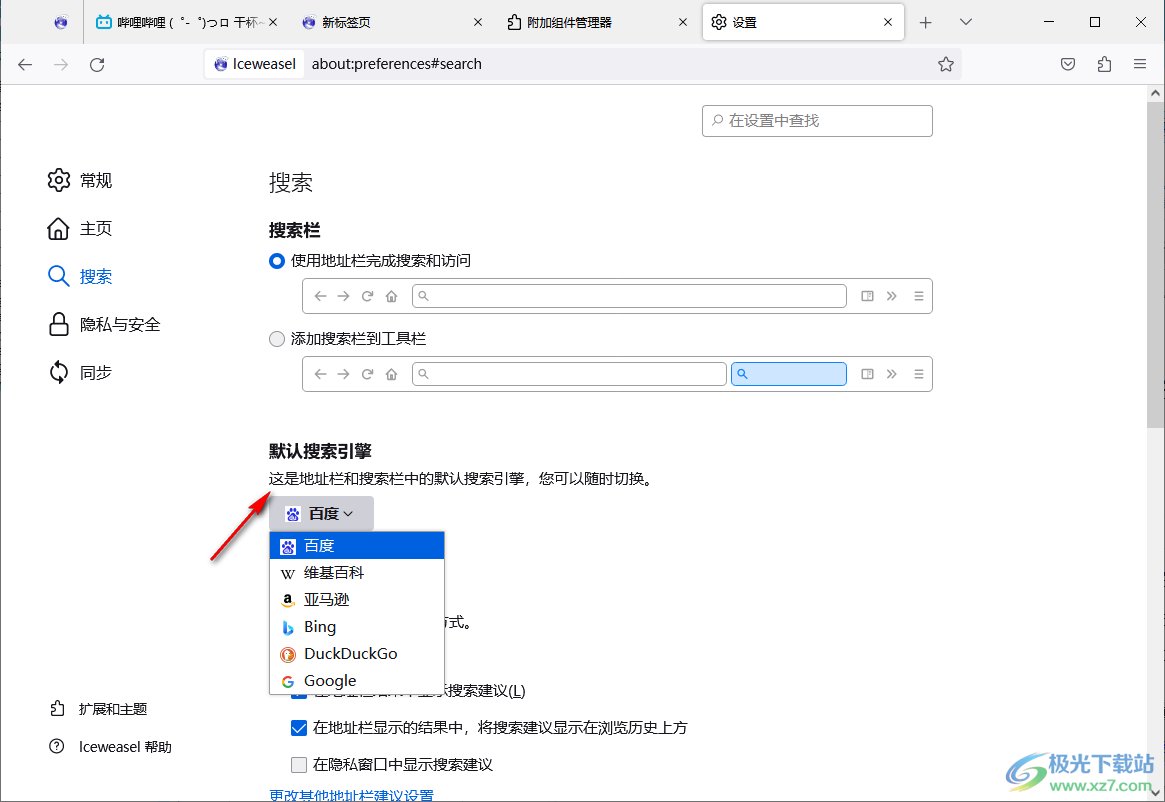
Task: Choose 百度 from the engine list
Action: click(357, 546)
